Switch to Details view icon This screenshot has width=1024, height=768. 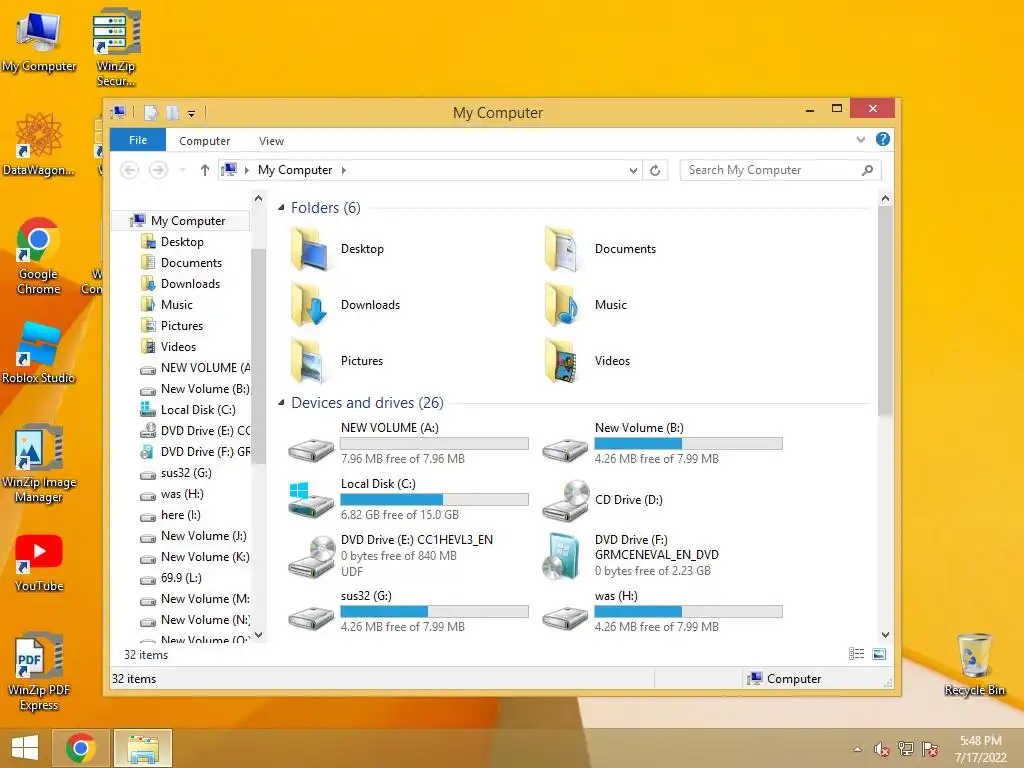click(x=856, y=654)
